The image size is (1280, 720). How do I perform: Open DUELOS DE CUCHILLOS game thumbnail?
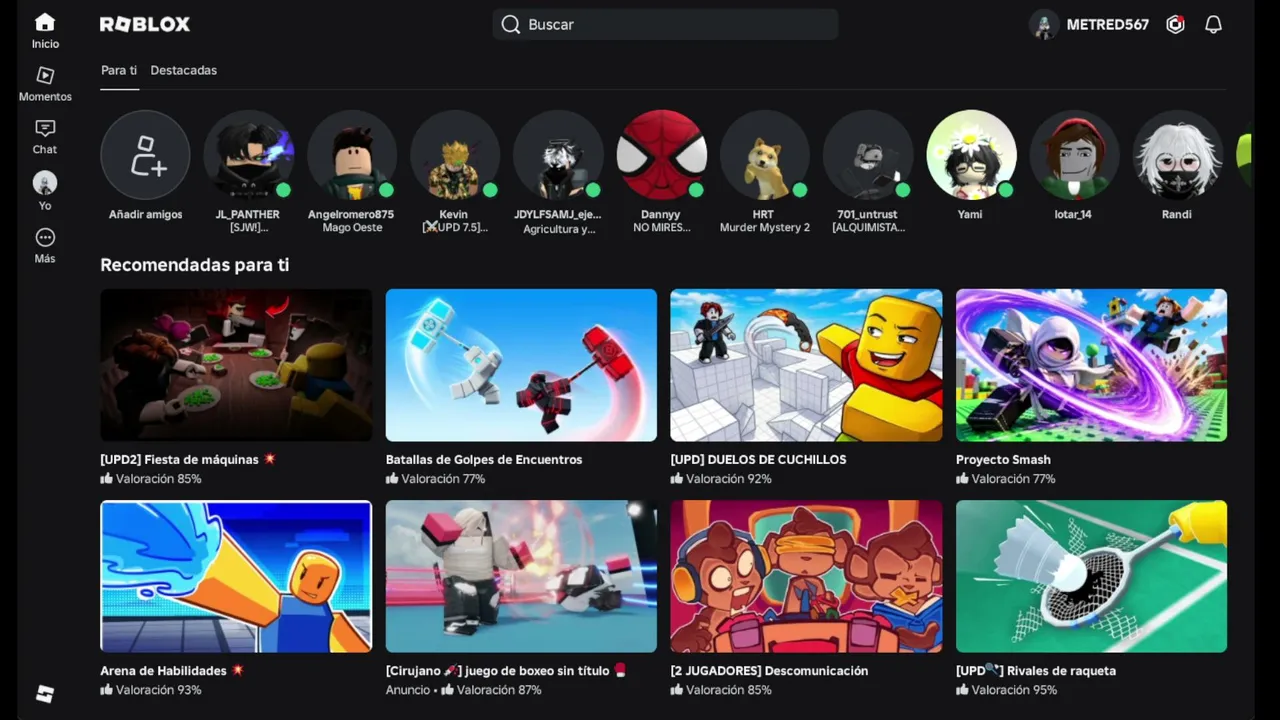(806, 365)
